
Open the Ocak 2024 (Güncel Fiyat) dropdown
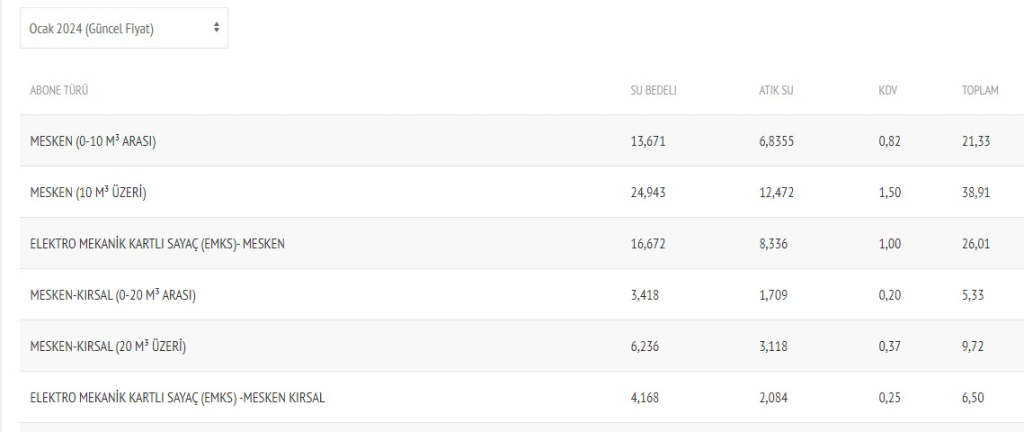coord(124,29)
